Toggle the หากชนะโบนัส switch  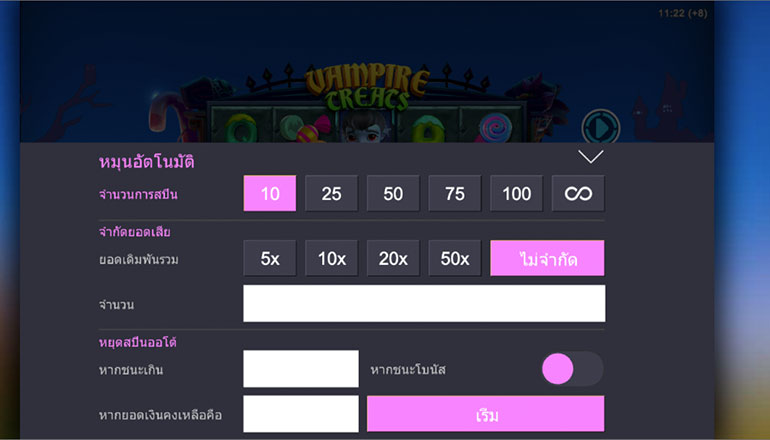click(572, 369)
